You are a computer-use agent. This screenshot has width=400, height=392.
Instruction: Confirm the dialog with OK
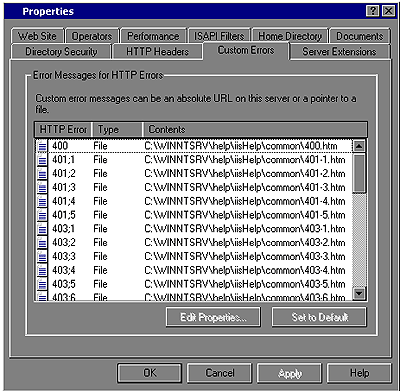point(150,373)
